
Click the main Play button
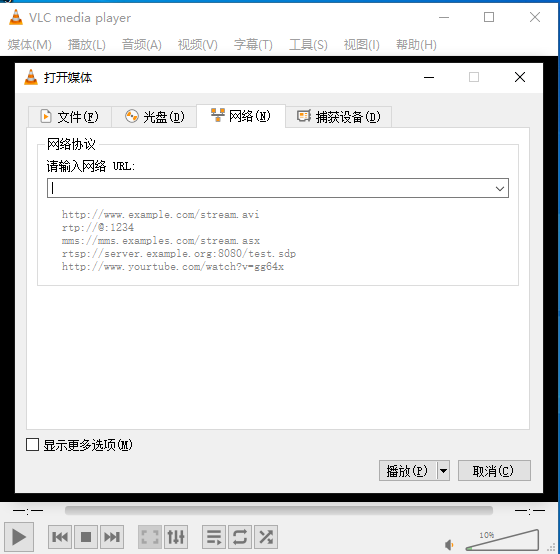(19, 536)
